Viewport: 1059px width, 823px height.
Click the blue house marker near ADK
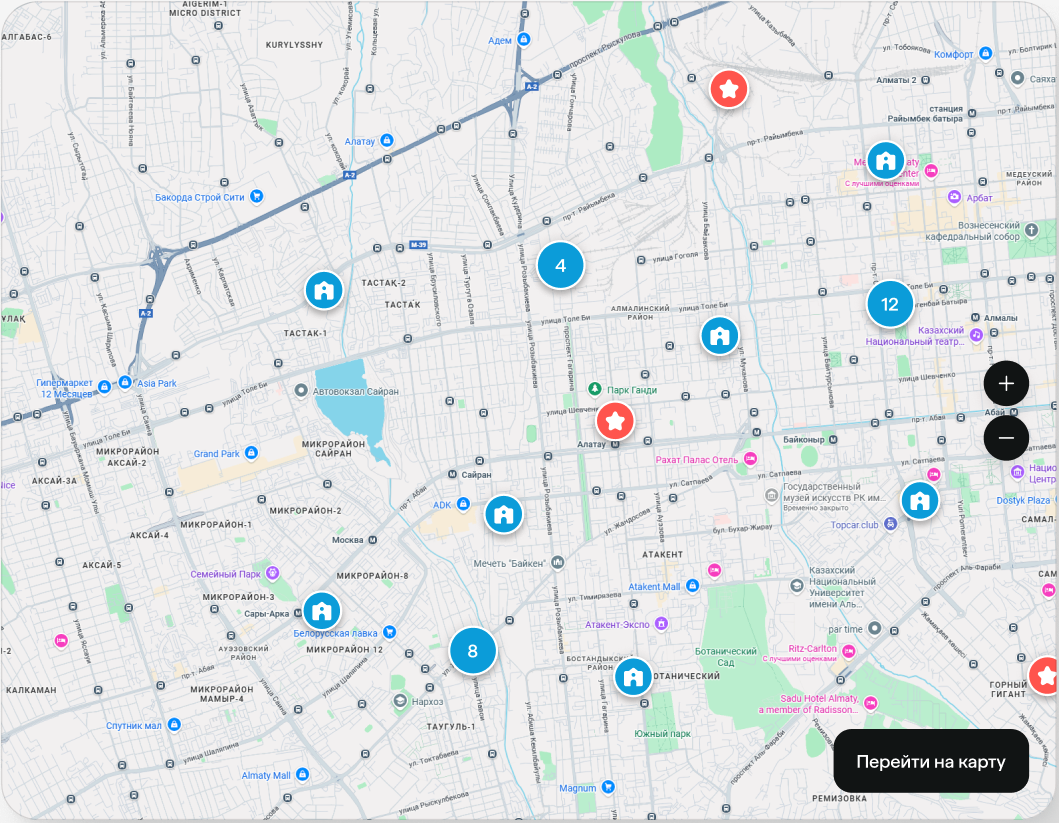[504, 515]
